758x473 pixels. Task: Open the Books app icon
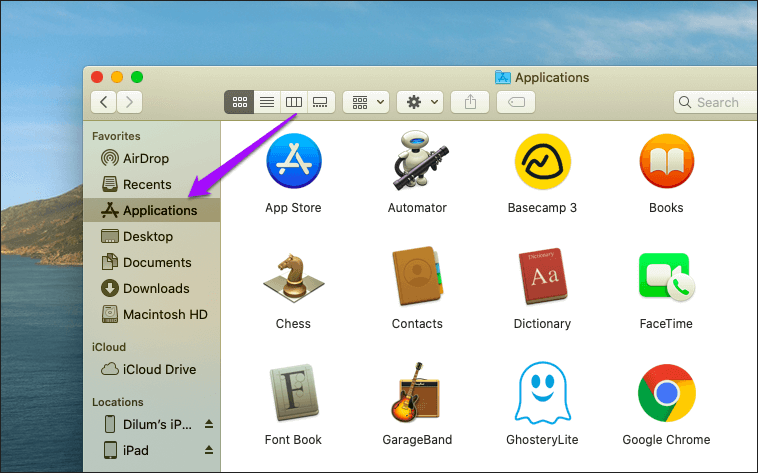point(667,161)
